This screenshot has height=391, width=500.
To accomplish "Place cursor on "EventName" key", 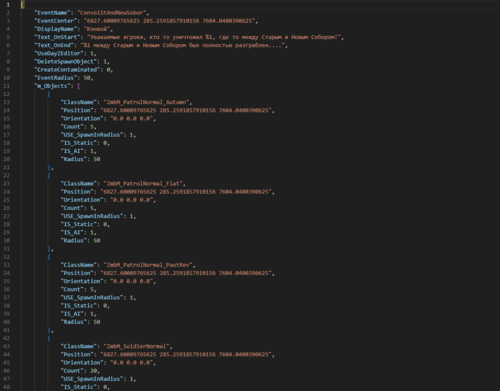I will click(52, 13).
